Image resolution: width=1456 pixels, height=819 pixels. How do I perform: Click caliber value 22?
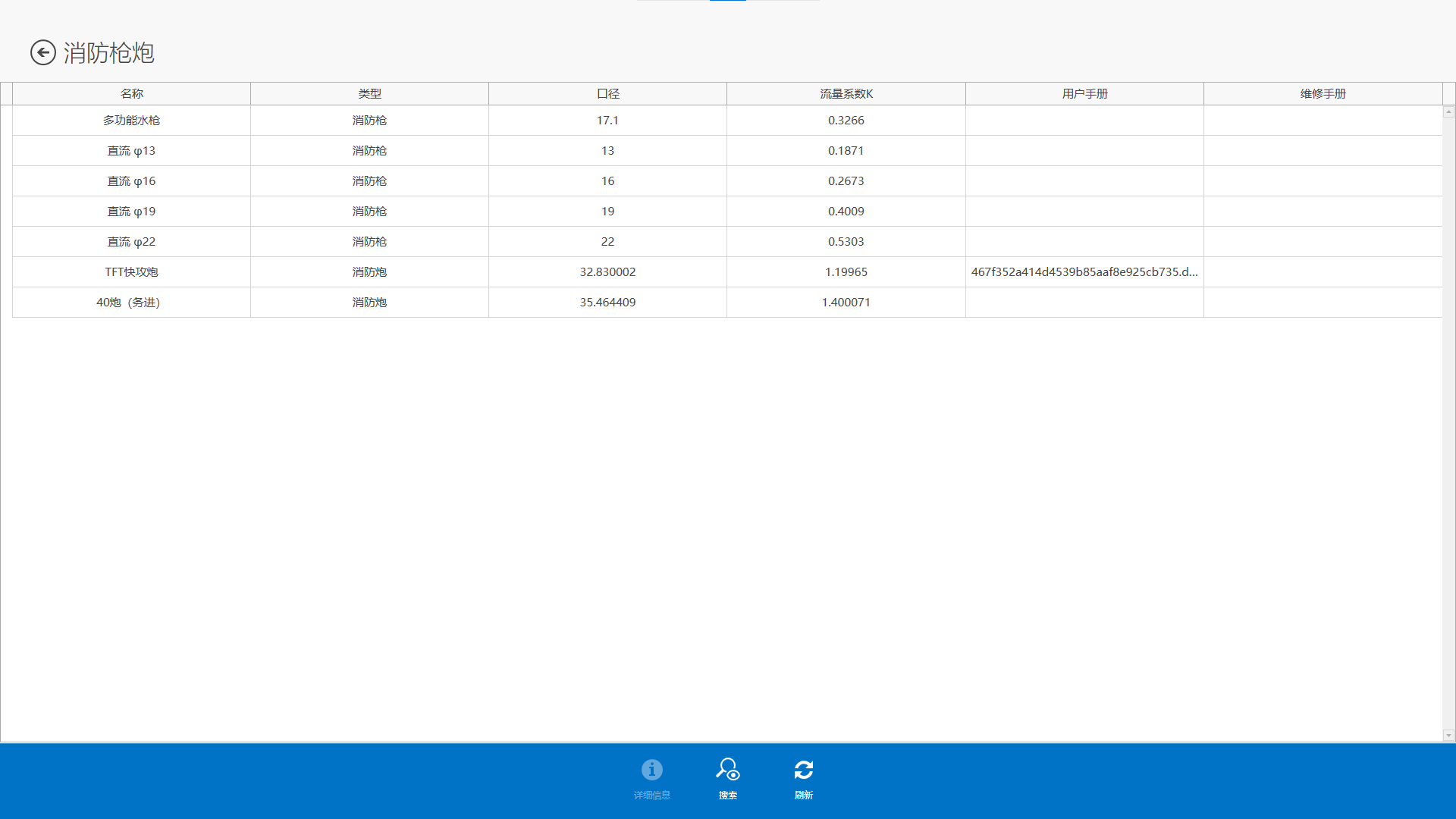608,242
